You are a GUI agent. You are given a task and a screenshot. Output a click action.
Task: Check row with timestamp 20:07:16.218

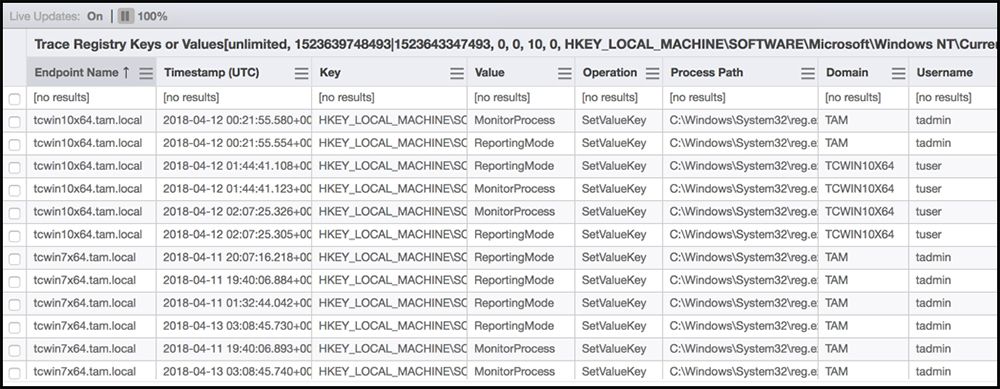pos(14,259)
